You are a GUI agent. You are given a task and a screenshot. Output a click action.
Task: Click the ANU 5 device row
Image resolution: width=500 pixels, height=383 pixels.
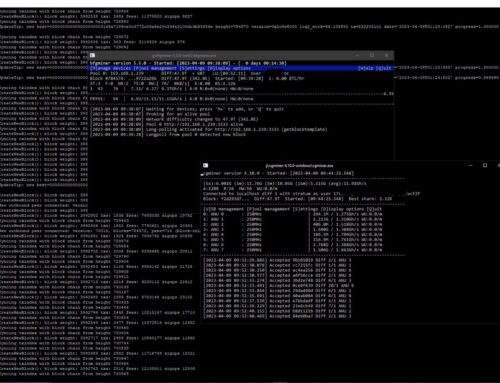293,240
